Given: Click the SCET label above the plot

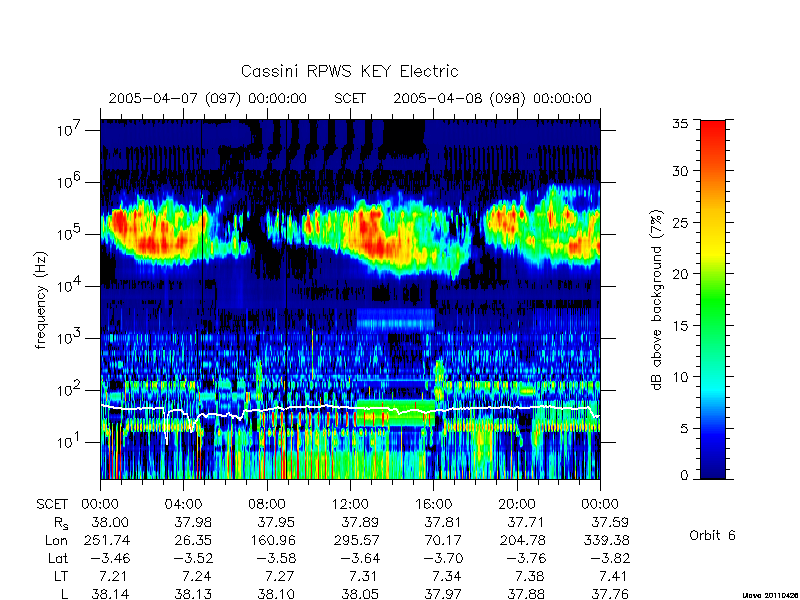Looking at the screenshot, I should (350, 98).
